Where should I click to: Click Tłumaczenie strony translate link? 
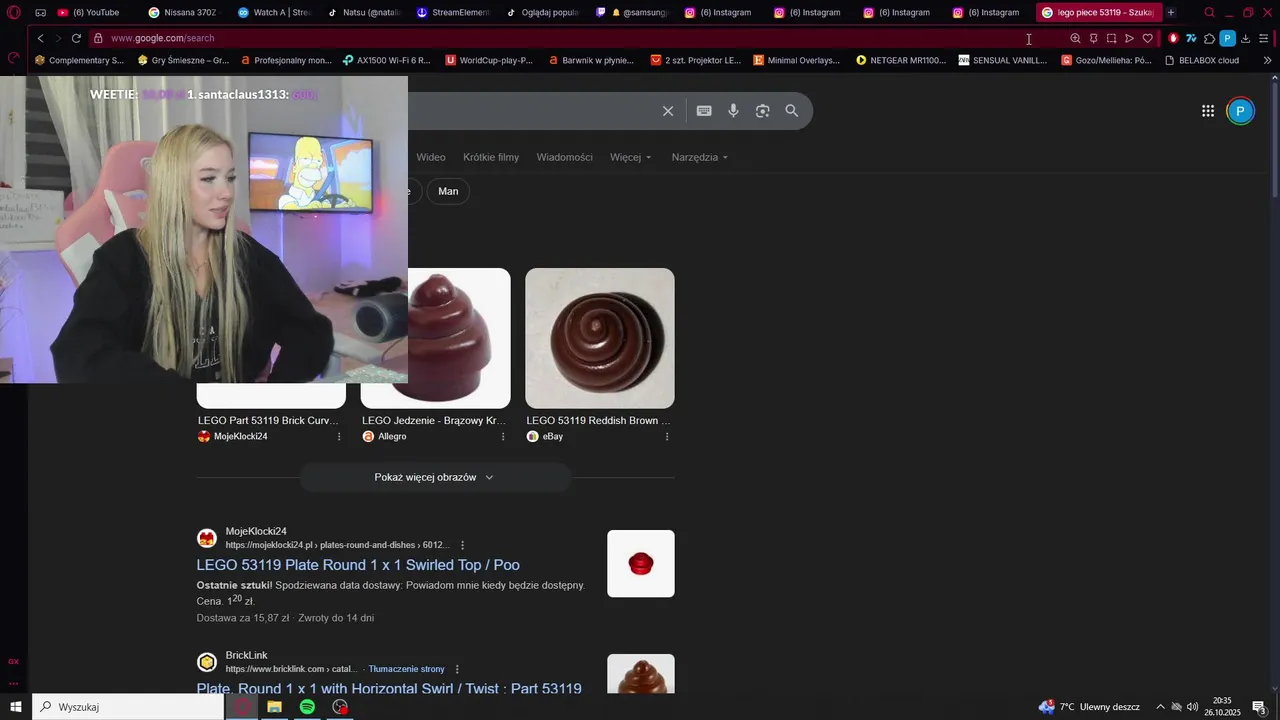click(x=406, y=669)
